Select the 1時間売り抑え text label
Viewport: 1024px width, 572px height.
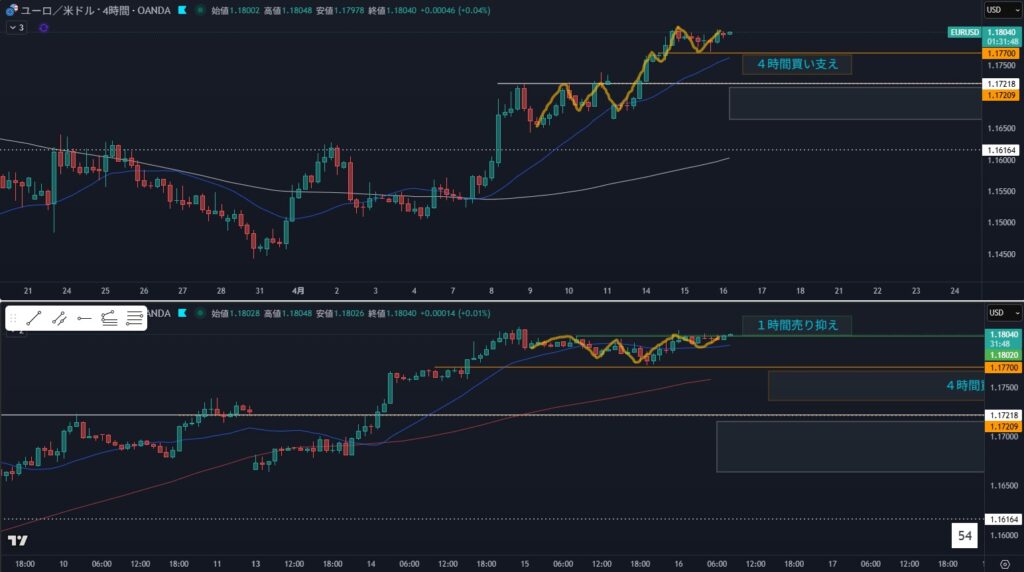796,324
